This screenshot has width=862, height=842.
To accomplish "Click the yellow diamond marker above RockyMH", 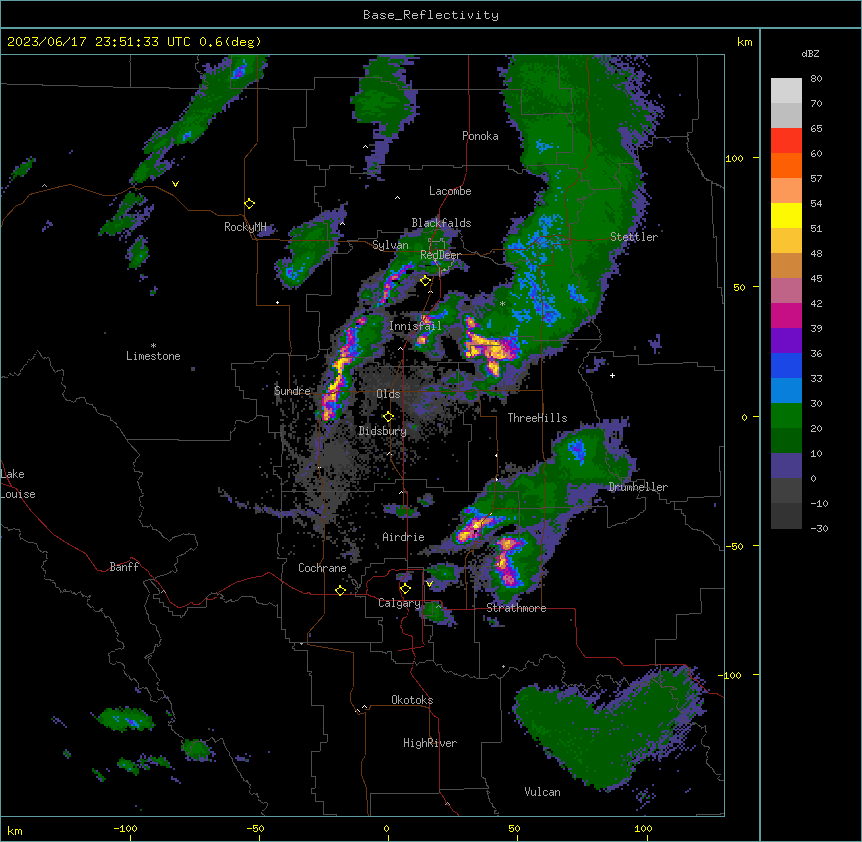I will click(250, 204).
